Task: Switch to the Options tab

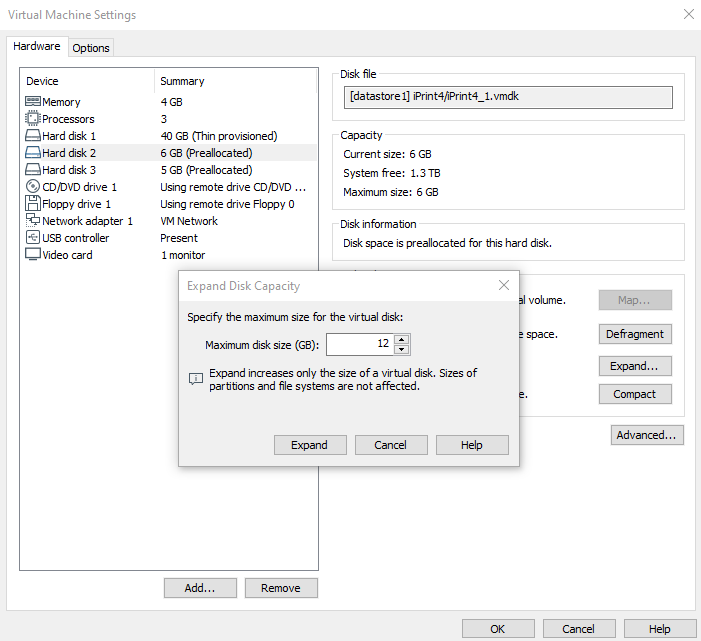Action: coord(91,48)
